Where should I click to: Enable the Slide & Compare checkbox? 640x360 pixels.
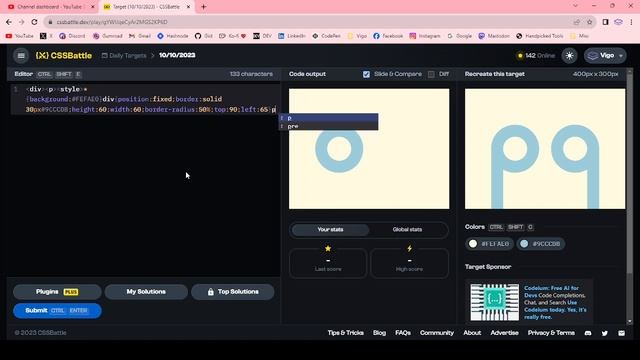point(366,74)
